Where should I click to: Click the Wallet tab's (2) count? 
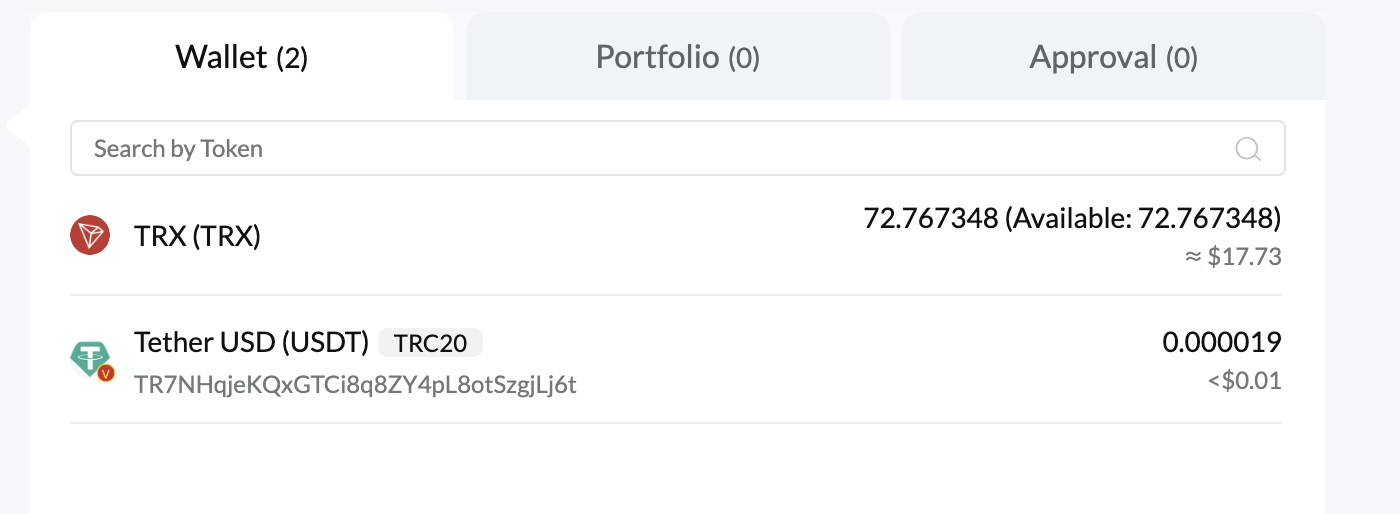pos(292,58)
